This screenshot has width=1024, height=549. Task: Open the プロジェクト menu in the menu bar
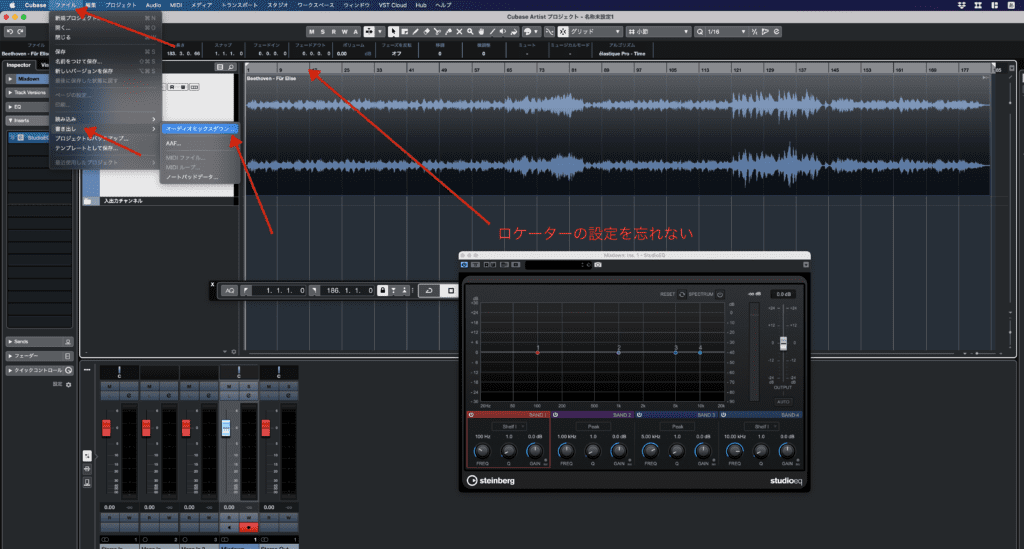(x=121, y=5)
